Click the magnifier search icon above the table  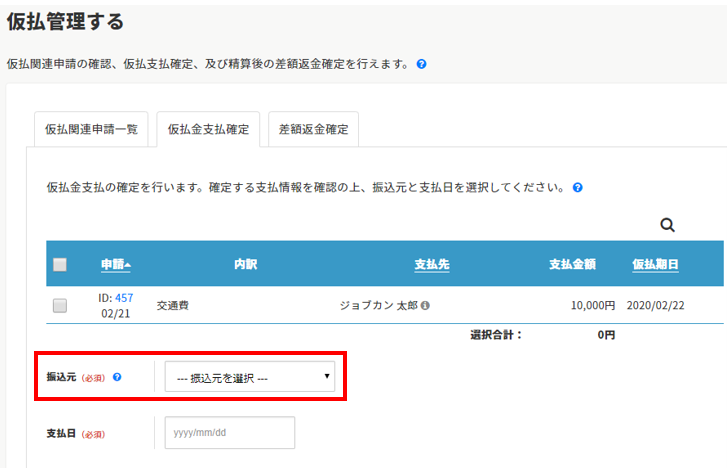(668, 225)
